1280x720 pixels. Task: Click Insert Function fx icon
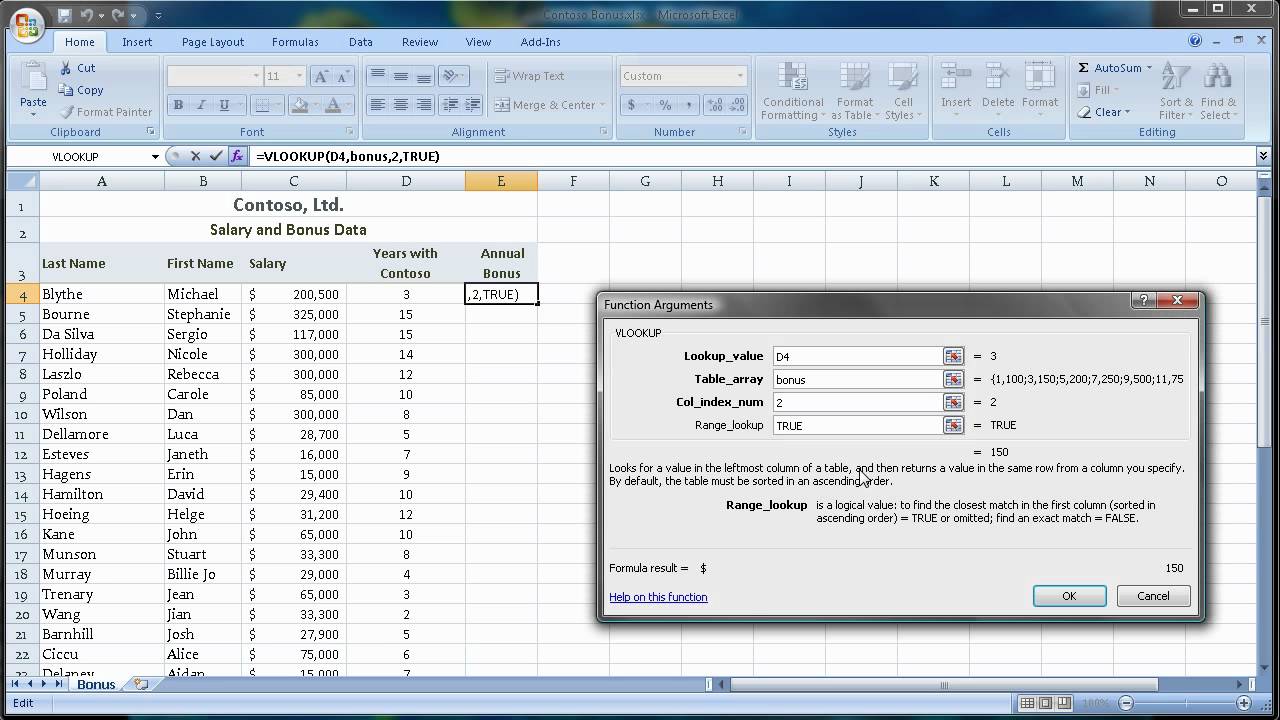click(x=237, y=156)
